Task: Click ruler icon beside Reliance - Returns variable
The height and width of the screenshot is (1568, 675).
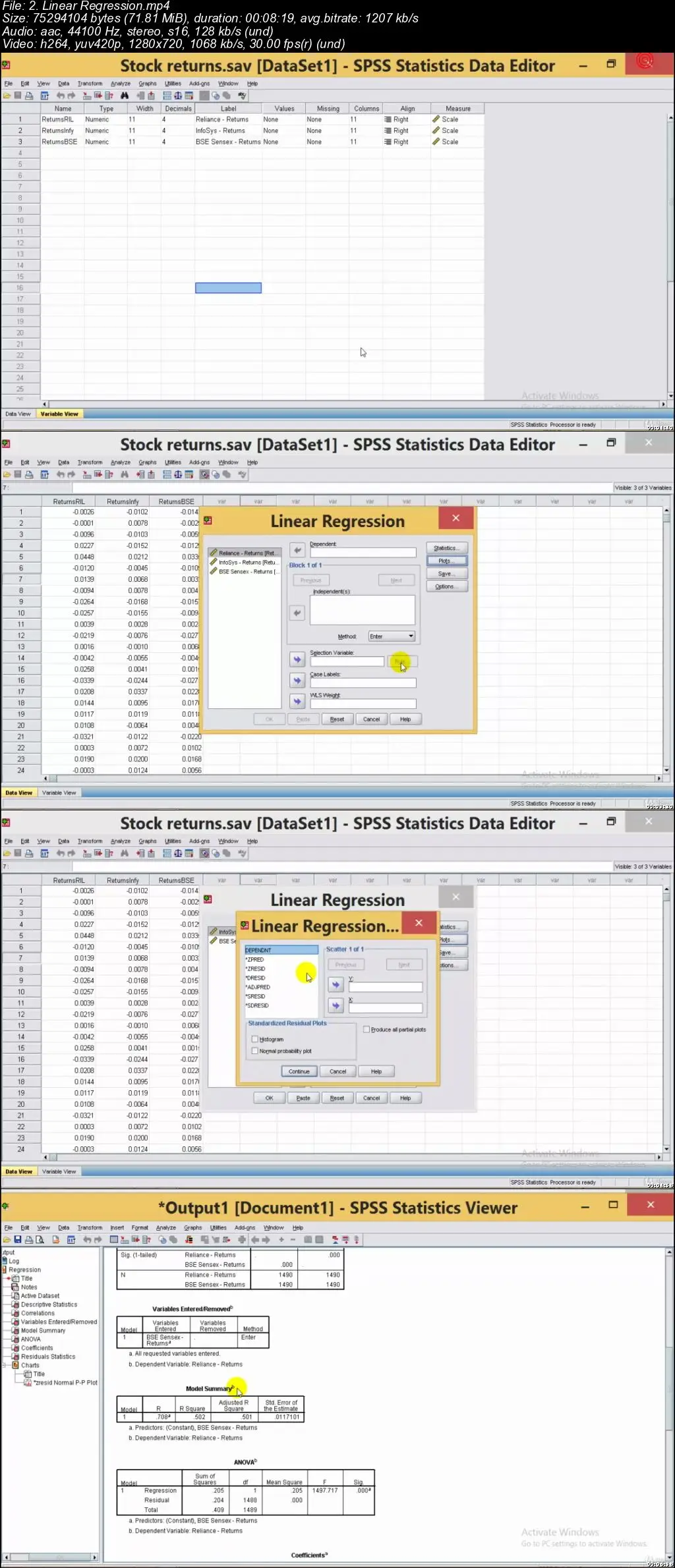Action: click(x=214, y=553)
